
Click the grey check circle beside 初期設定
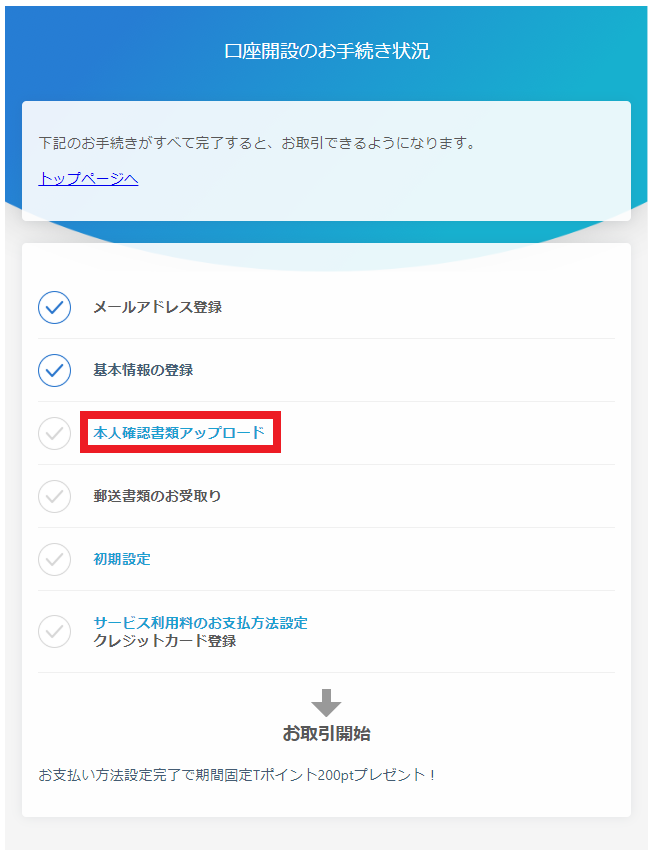coord(54,559)
